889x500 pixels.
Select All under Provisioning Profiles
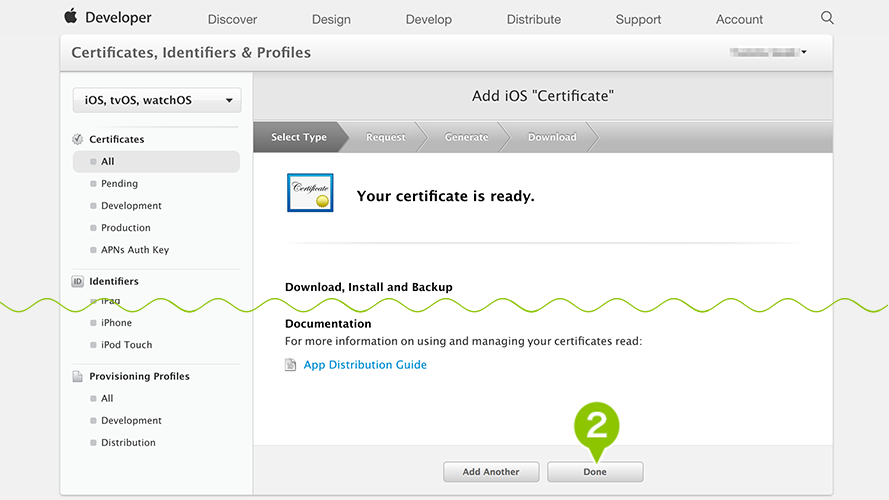[107, 399]
